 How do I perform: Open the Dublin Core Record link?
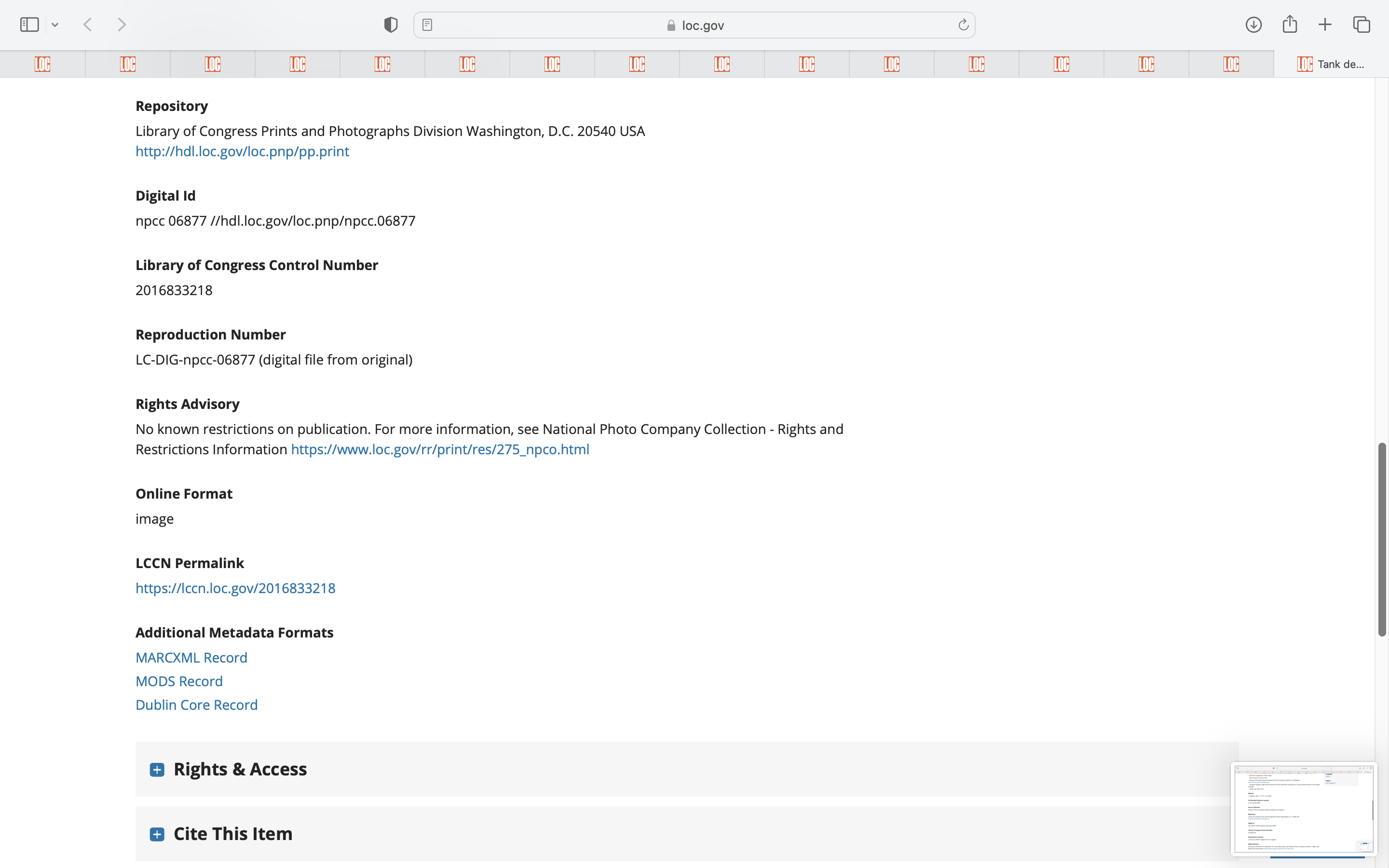[x=196, y=705]
